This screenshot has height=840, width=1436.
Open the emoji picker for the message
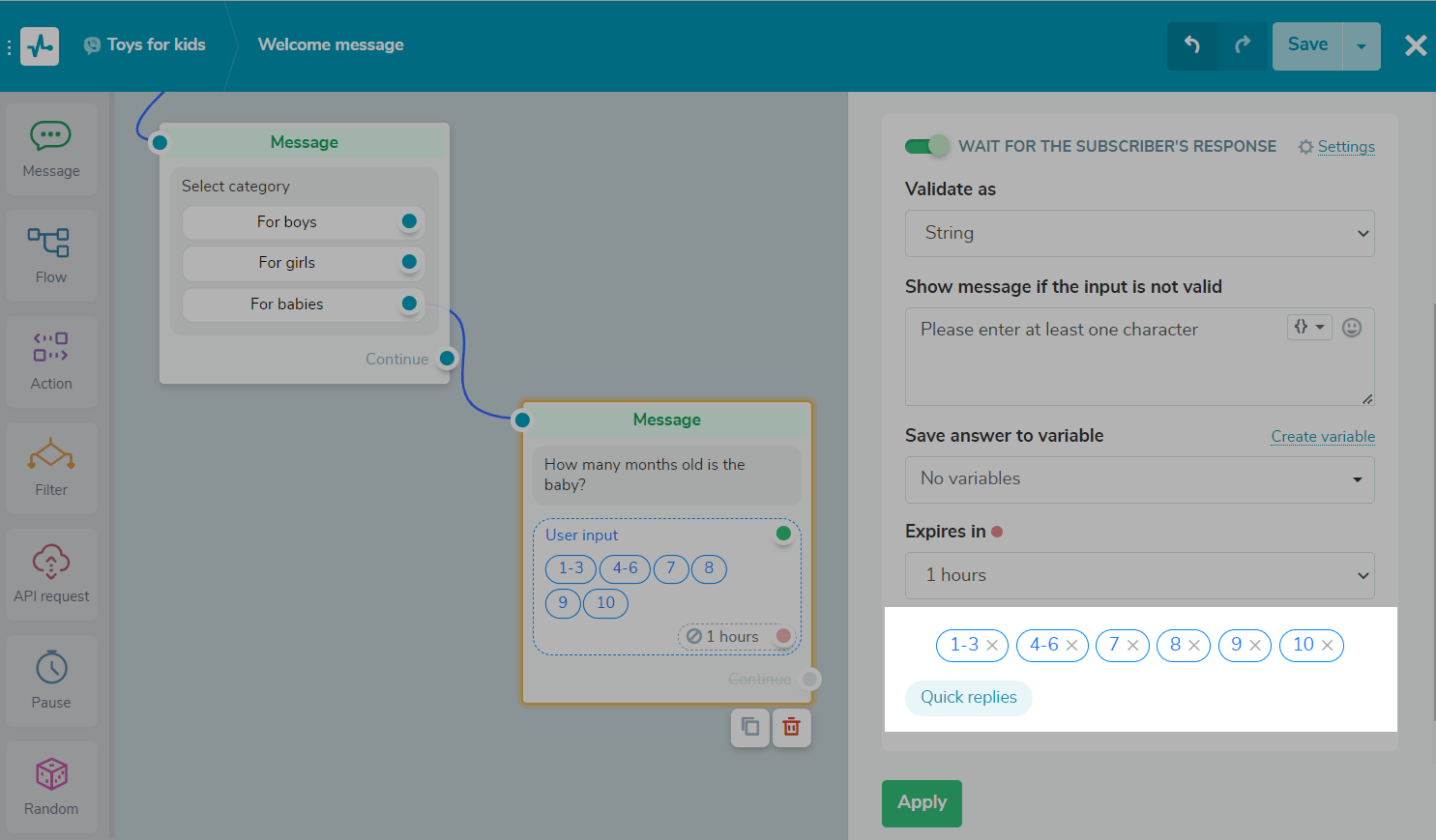[1352, 328]
